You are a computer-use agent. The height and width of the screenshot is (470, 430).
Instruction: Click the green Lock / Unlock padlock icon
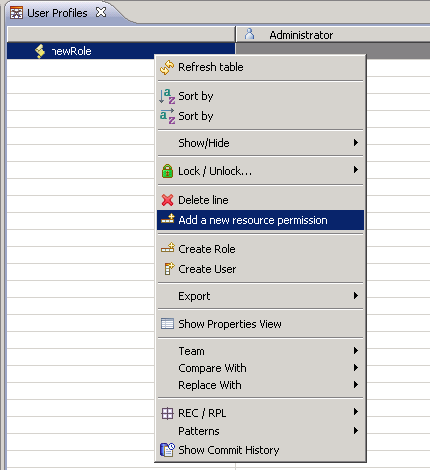[x=167, y=171]
